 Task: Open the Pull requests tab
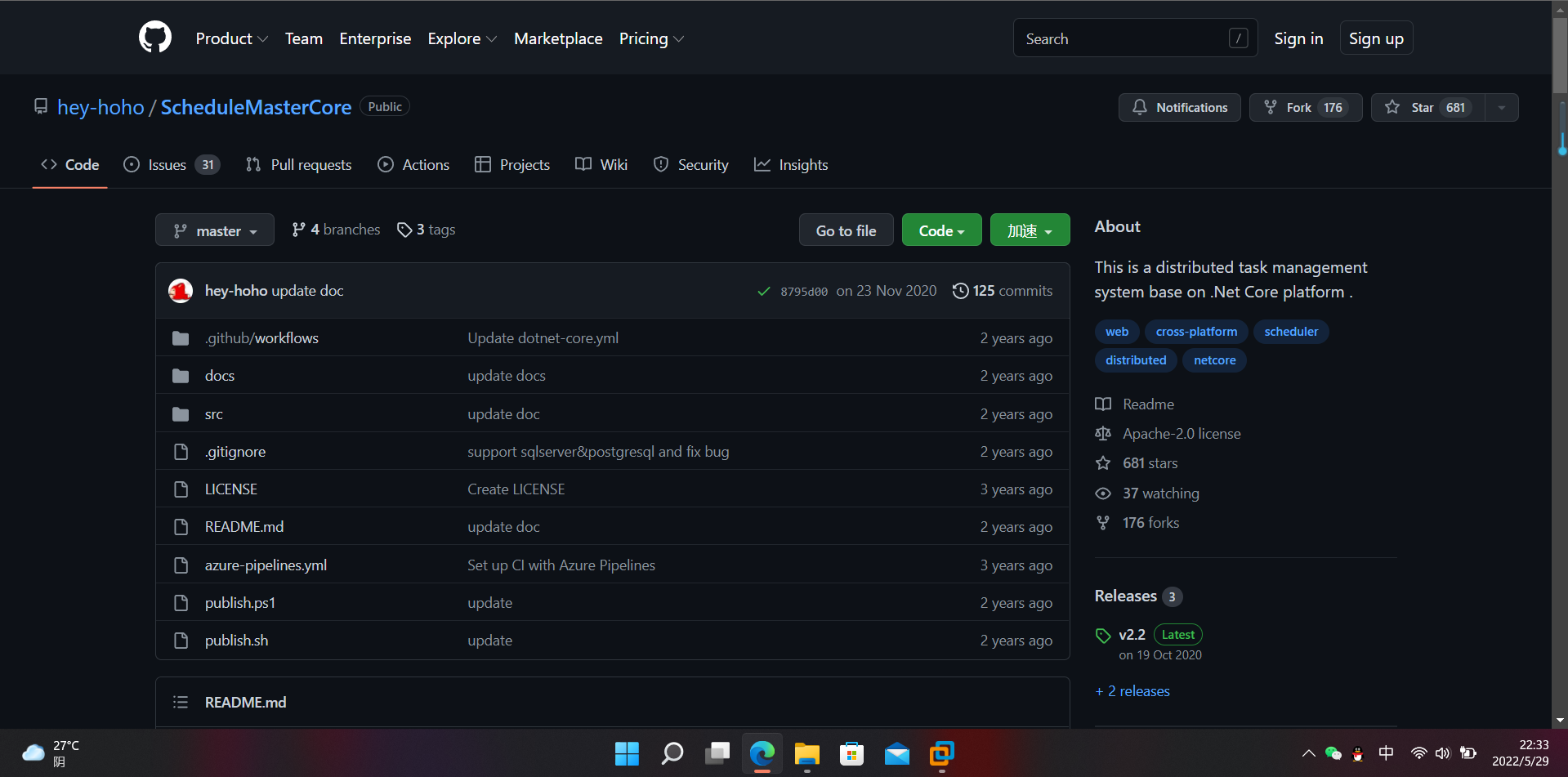299,165
